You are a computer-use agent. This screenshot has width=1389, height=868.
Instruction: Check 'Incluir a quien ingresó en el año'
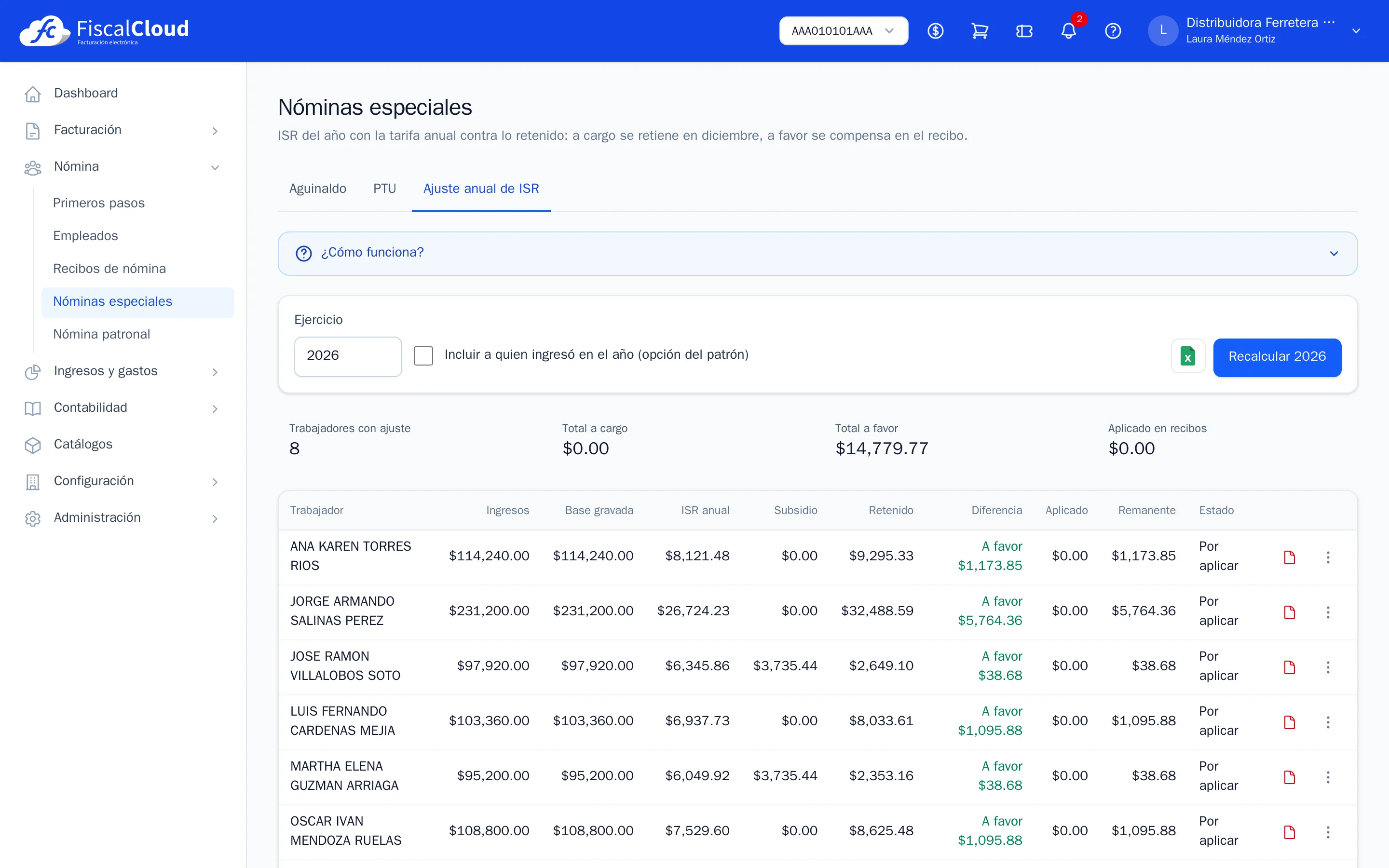423,356
